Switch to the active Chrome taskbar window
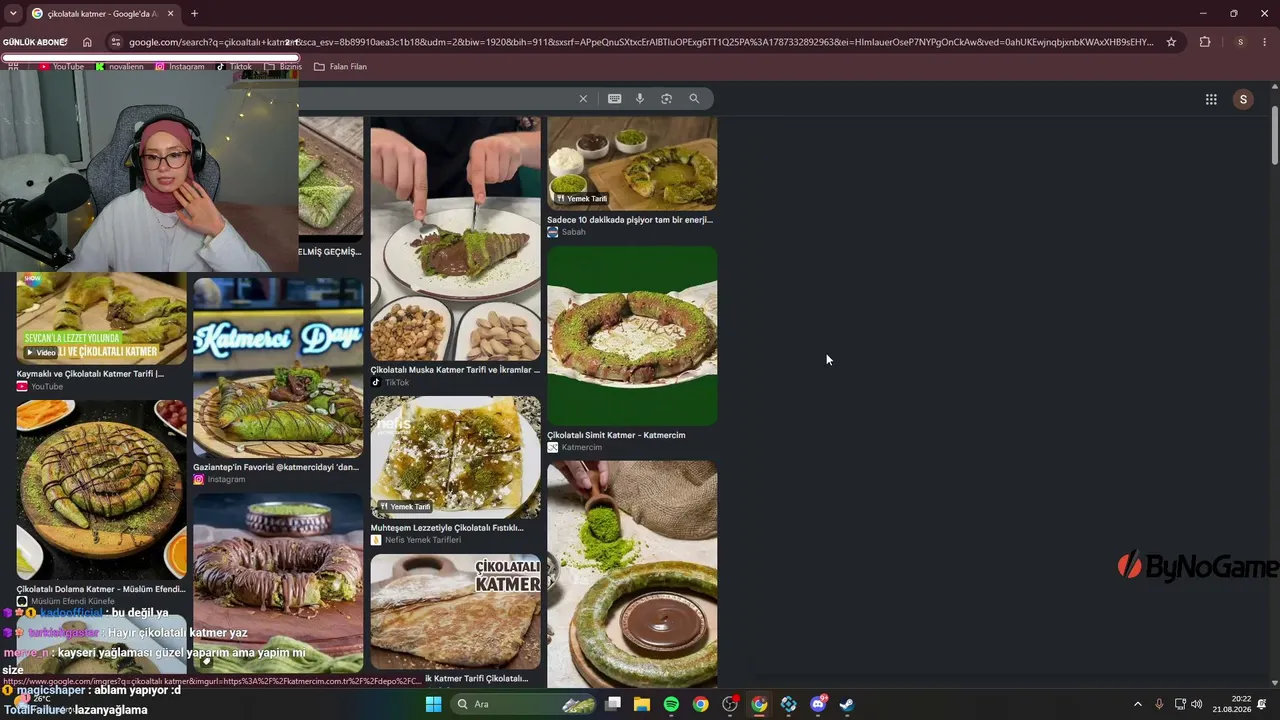The height and width of the screenshot is (720, 1280). coord(759,704)
